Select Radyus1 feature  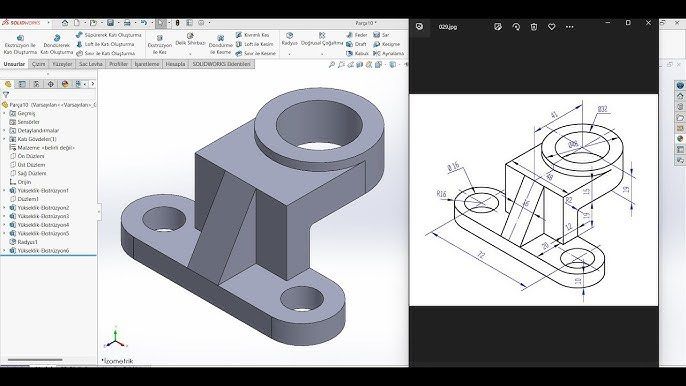(23, 242)
